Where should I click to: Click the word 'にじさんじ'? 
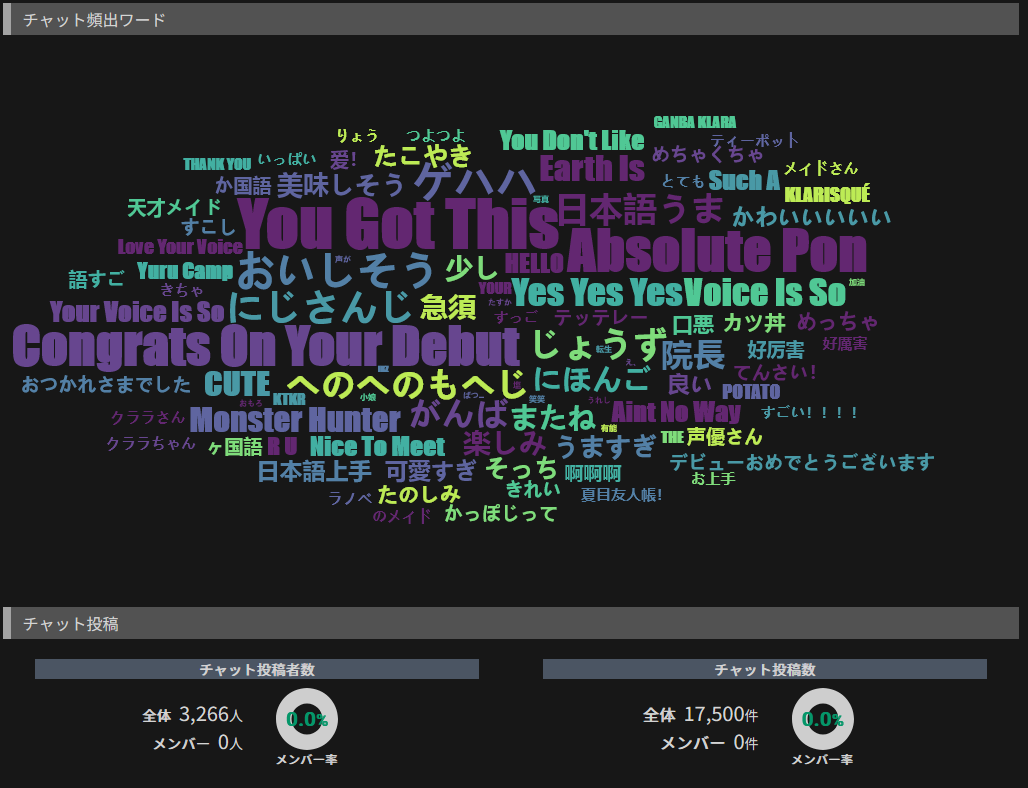pyautogui.click(x=320, y=307)
